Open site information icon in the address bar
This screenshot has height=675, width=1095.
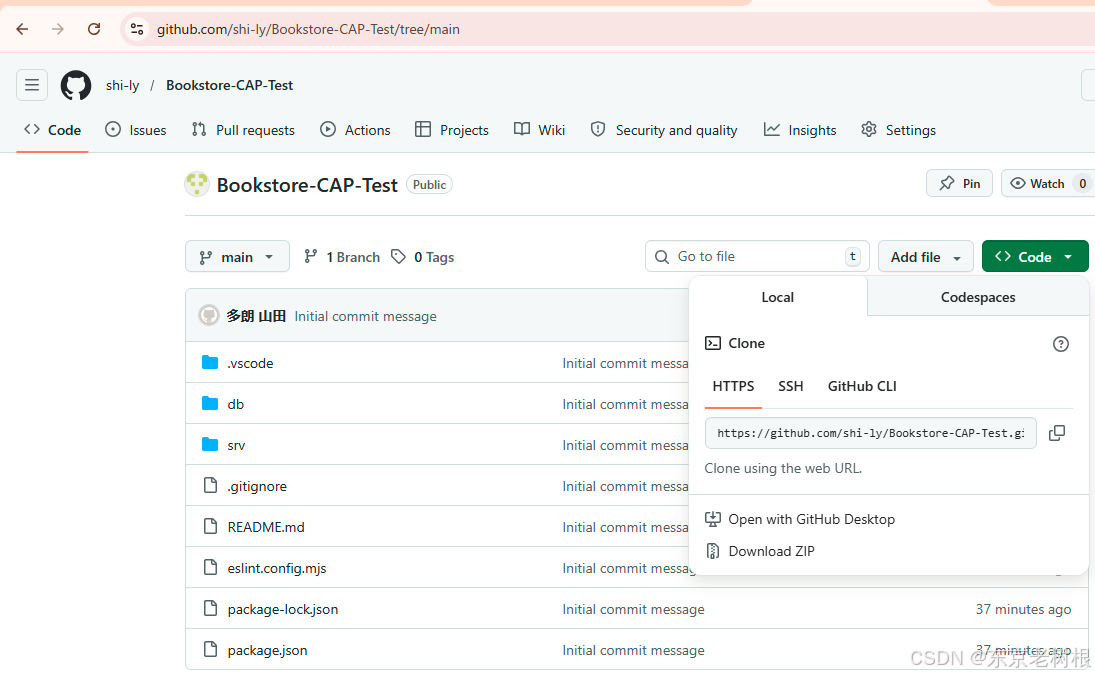pos(137,29)
